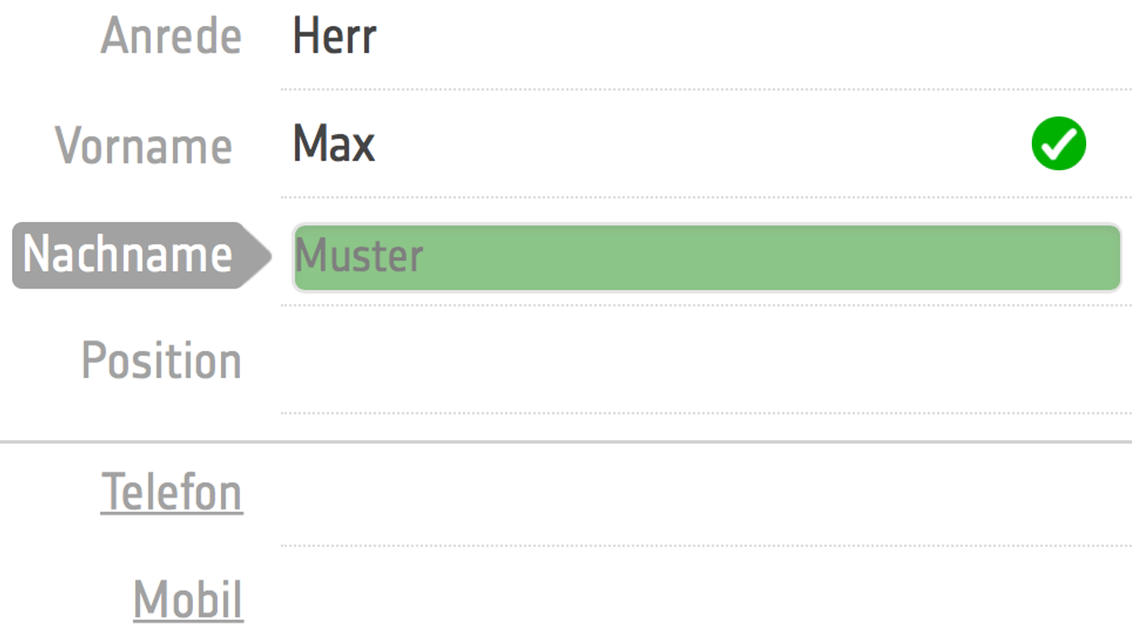1132x636 pixels.
Task: Click the gray divider line above Telefon
Action: tap(566, 441)
